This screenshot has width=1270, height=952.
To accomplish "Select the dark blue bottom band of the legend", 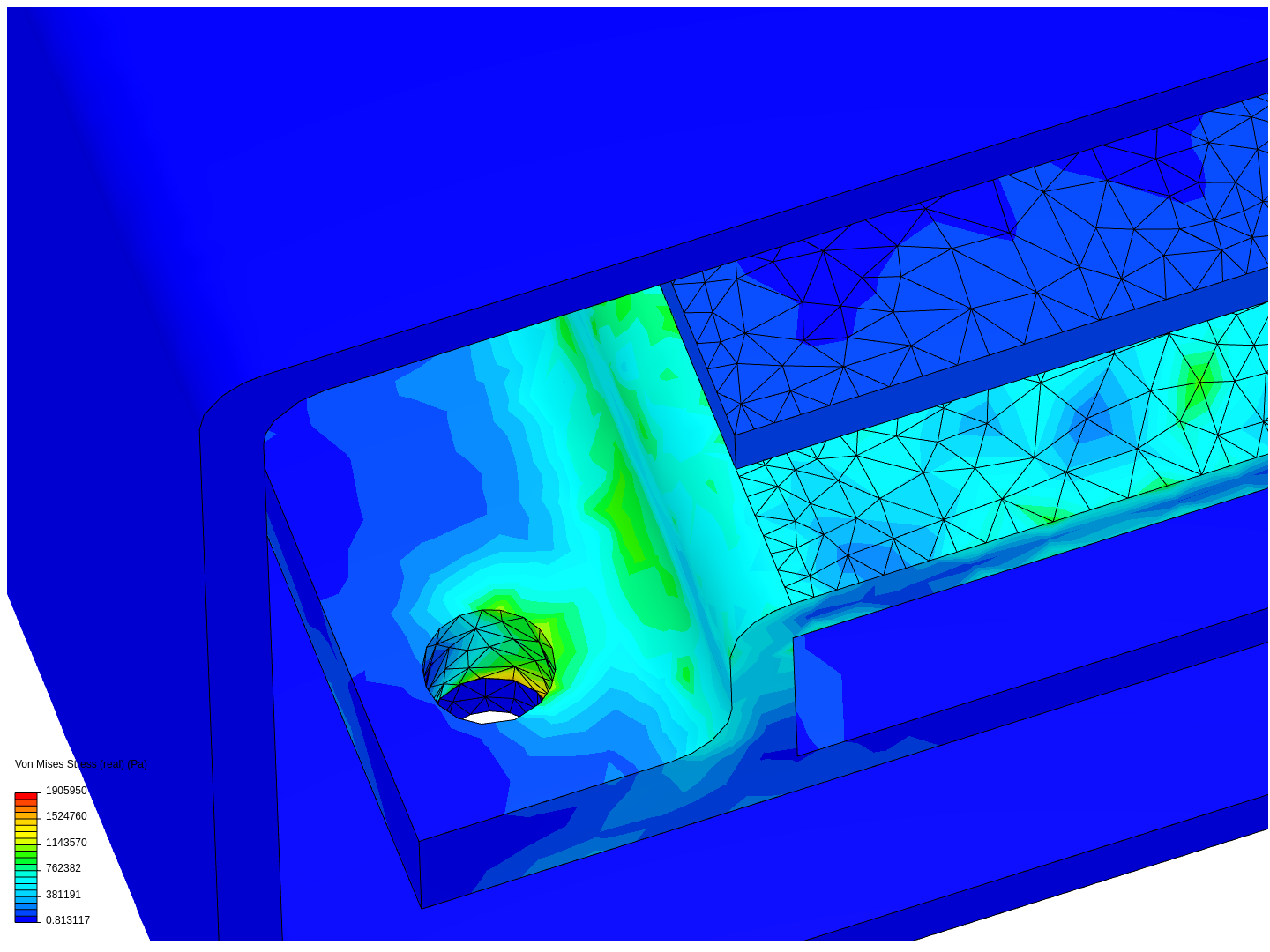I will pyautogui.click(x=26, y=919).
